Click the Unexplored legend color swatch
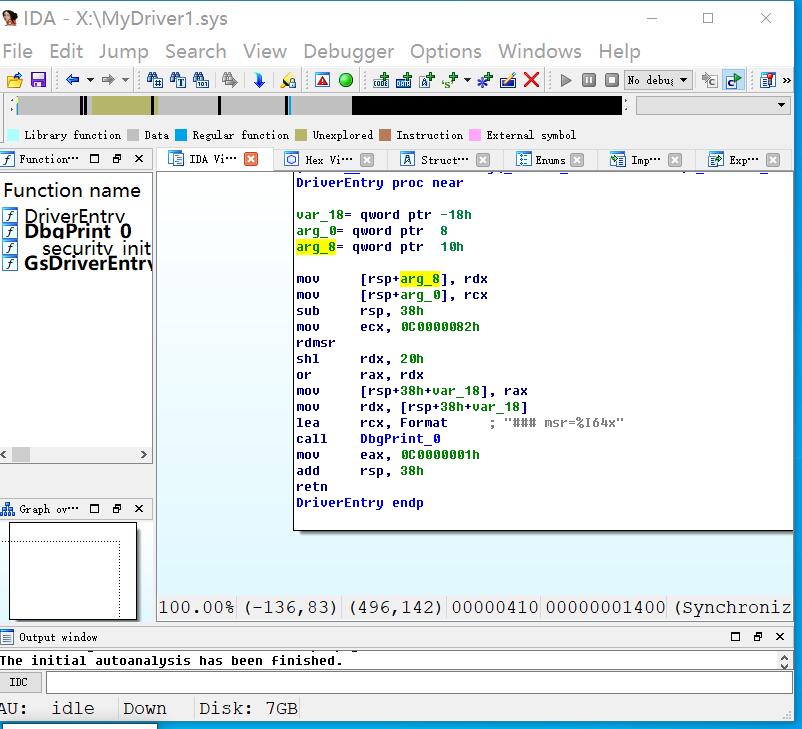The height and width of the screenshot is (729, 802). [x=301, y=135]
